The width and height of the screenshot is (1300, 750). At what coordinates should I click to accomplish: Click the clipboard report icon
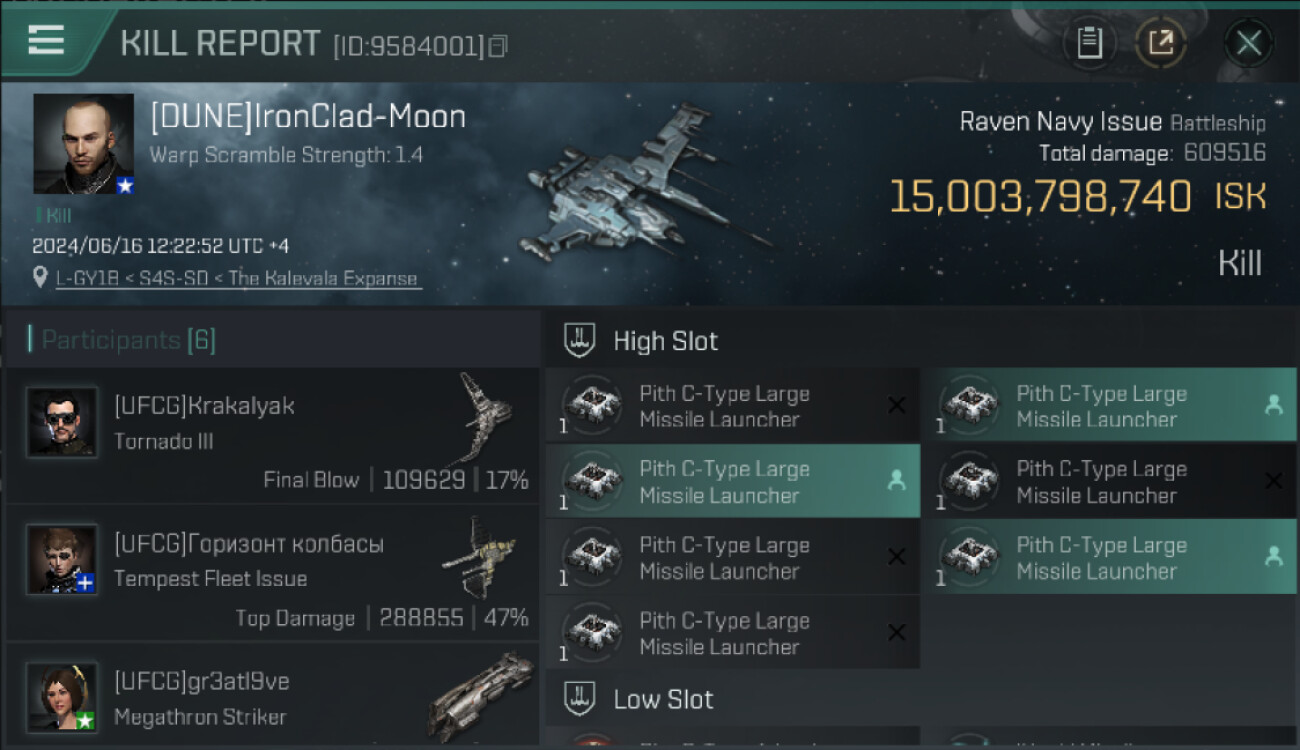click(x=1089, y=43)
